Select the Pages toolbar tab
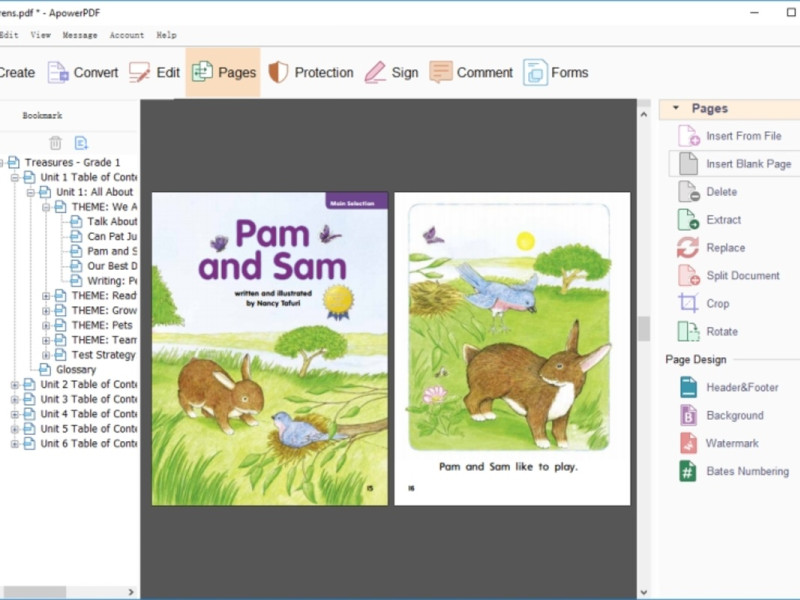 (223, 72)
